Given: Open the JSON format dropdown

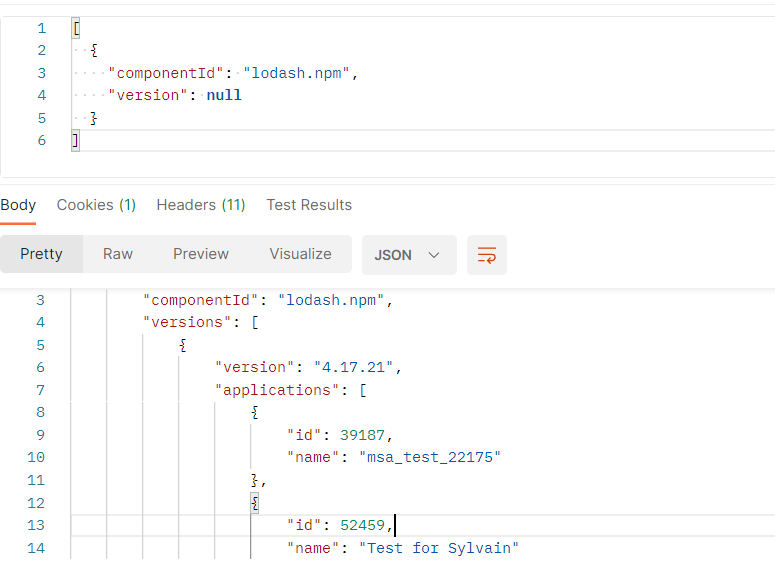Looking at the screenshot, I should (x=408, y=255).
